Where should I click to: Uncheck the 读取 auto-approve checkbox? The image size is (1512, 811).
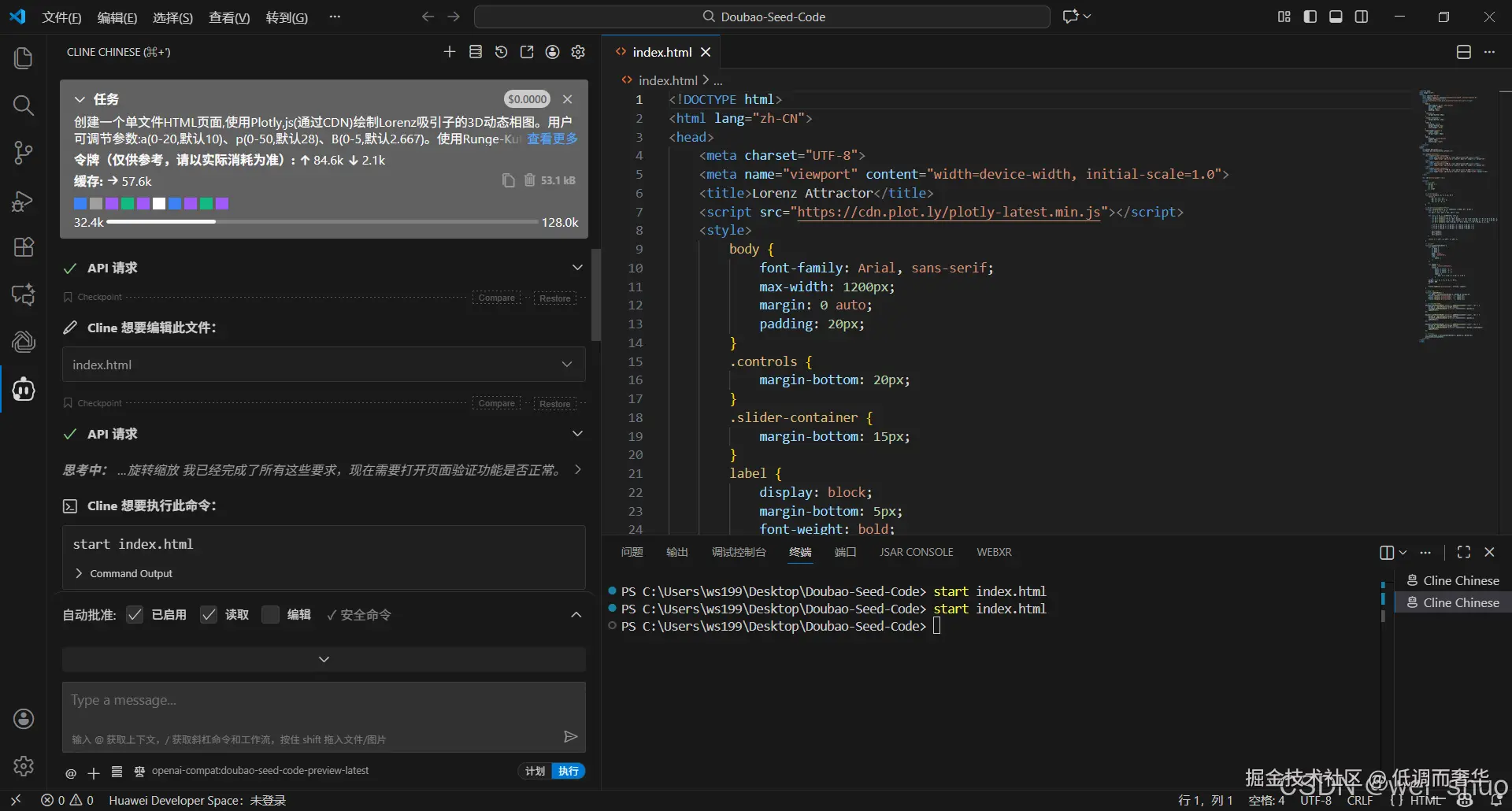point(209,615)
